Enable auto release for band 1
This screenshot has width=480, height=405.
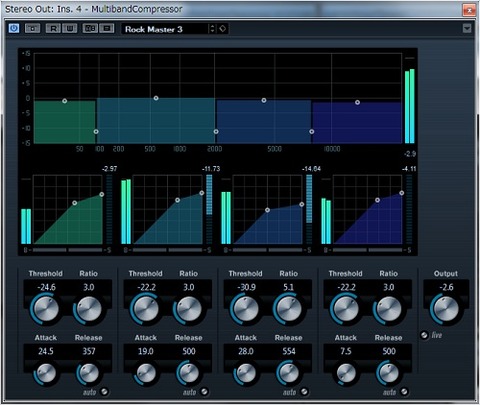tap(105, 392)
